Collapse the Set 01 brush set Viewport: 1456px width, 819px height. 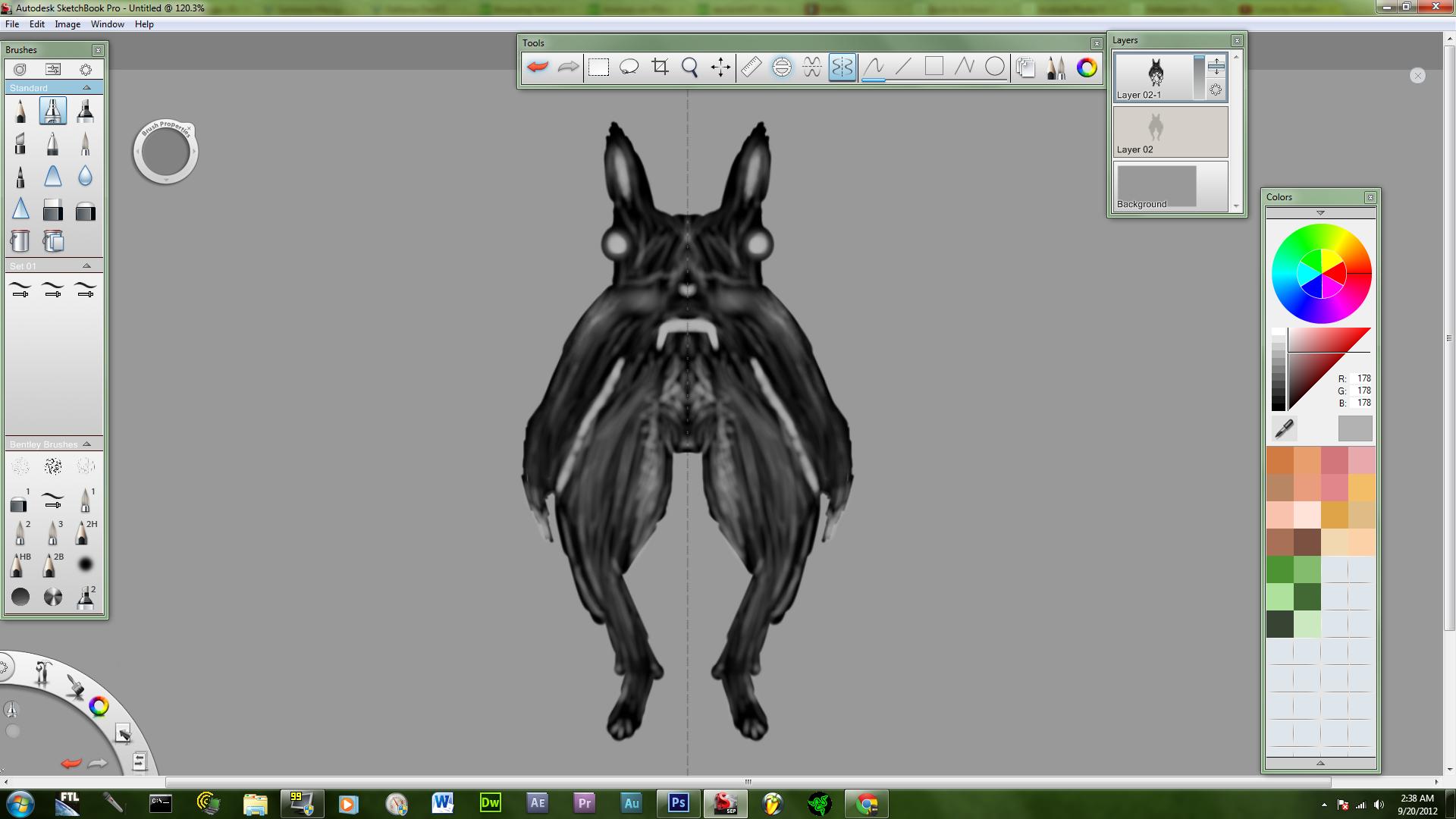click(86, 266)
